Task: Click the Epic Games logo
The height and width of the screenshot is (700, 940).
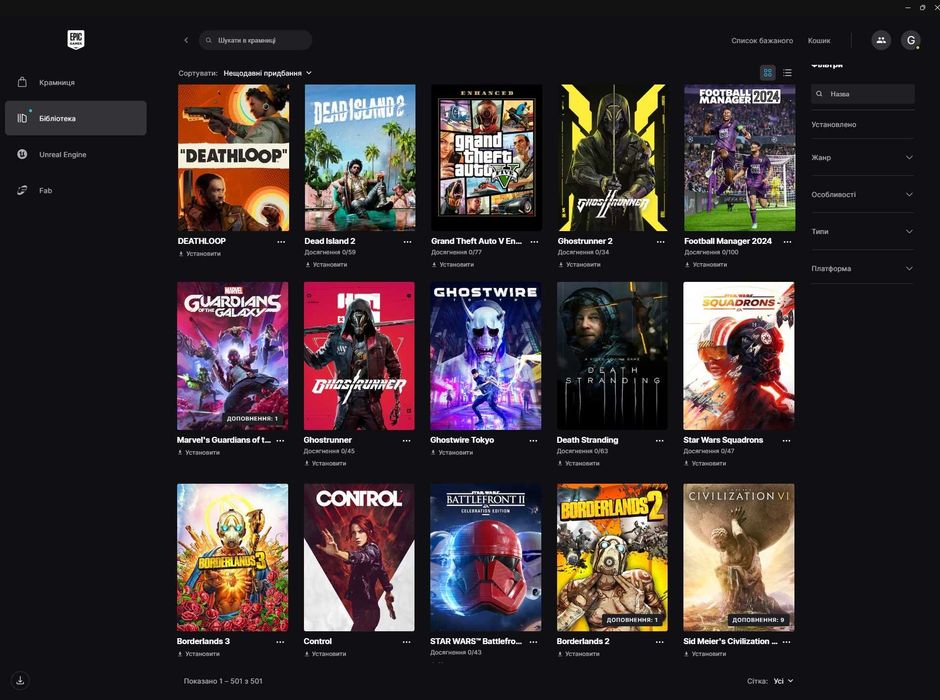Action: click(76, 40)
